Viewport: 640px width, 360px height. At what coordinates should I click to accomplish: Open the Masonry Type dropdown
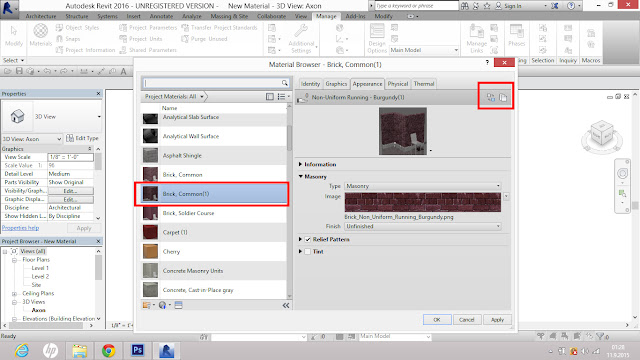tap(423, 186)
